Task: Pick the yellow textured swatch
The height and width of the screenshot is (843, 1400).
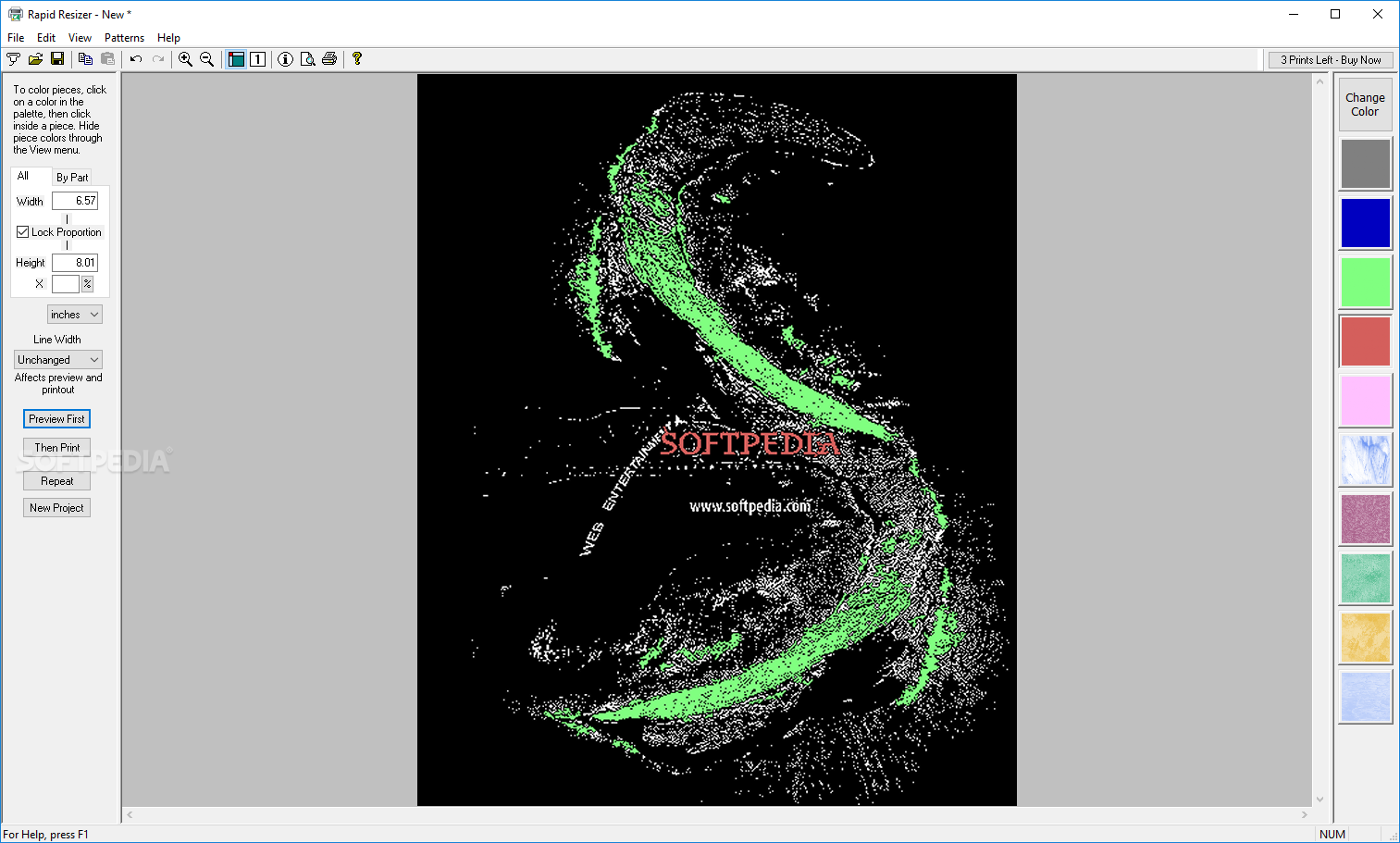Action: coord(1366,638)
